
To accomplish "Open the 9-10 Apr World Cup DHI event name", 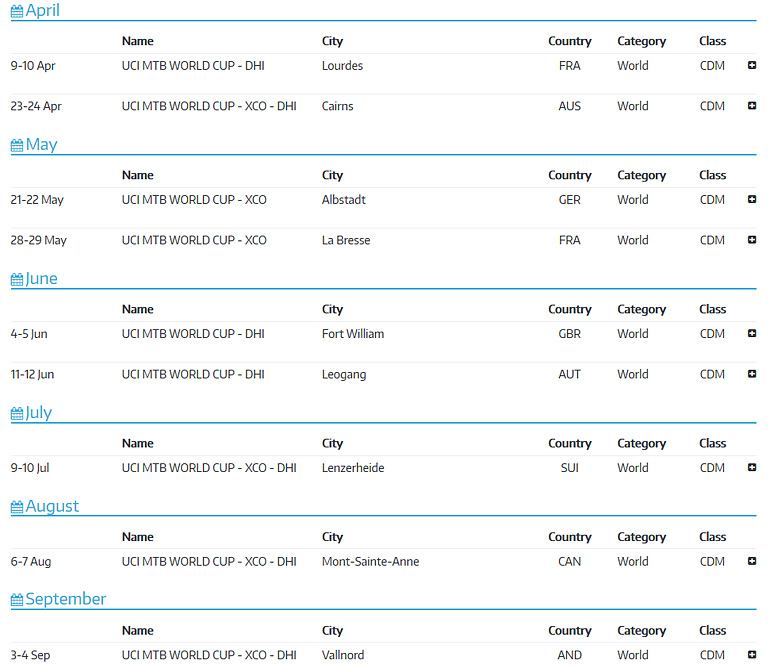I will point(193,65).
